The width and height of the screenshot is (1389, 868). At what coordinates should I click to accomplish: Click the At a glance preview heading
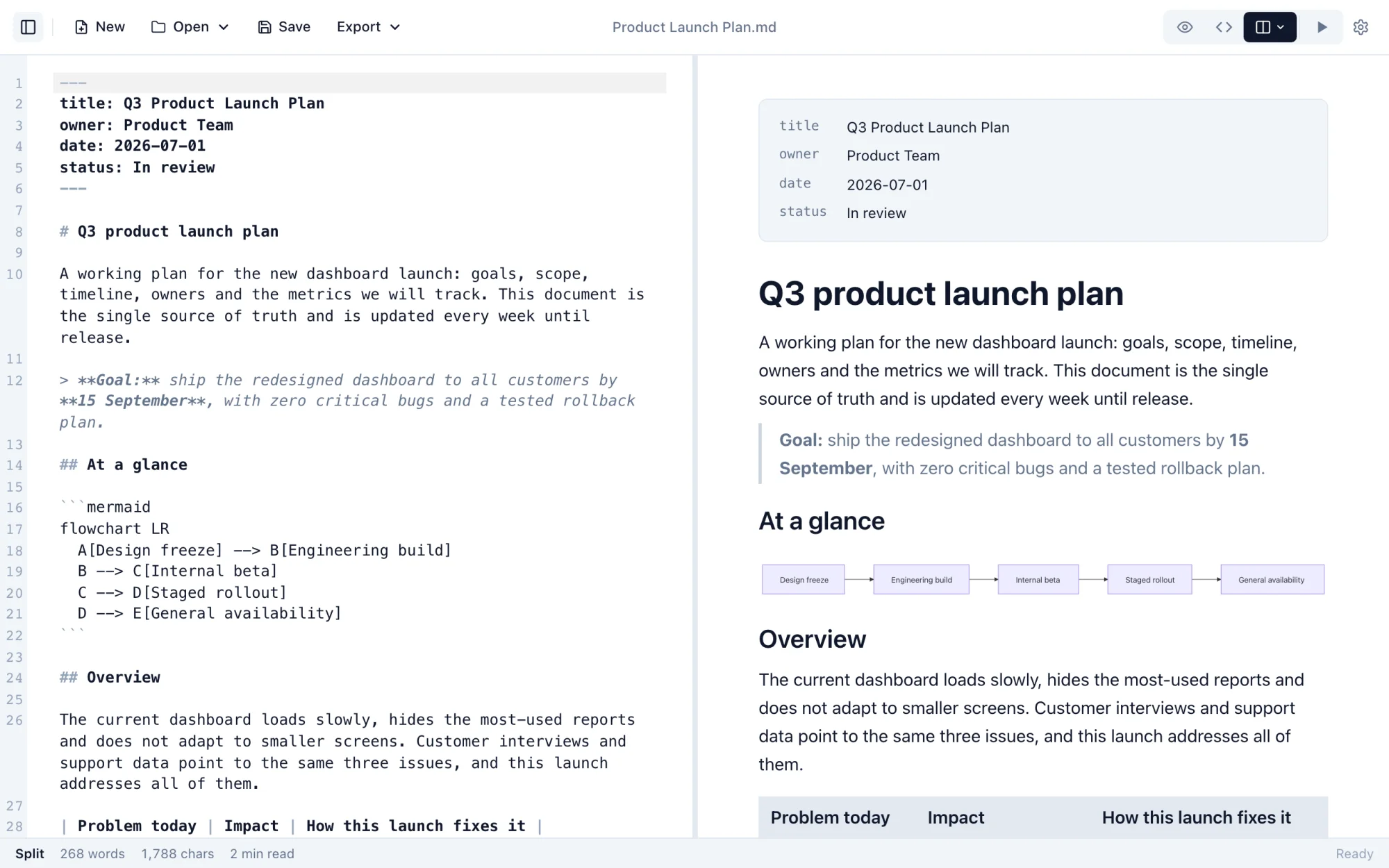[x=822, y=521]
